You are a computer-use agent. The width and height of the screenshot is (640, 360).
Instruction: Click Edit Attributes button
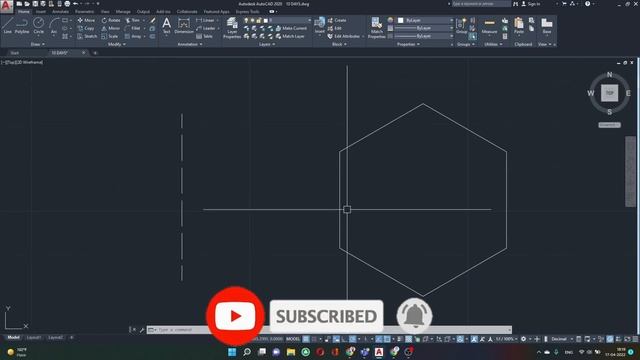pyautogui.click(x=344, y=36)
